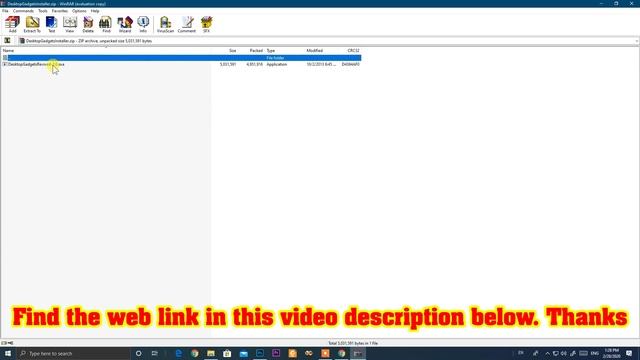
Task: Click the Delete toolbar icon
Action: [x=88, y=24]
